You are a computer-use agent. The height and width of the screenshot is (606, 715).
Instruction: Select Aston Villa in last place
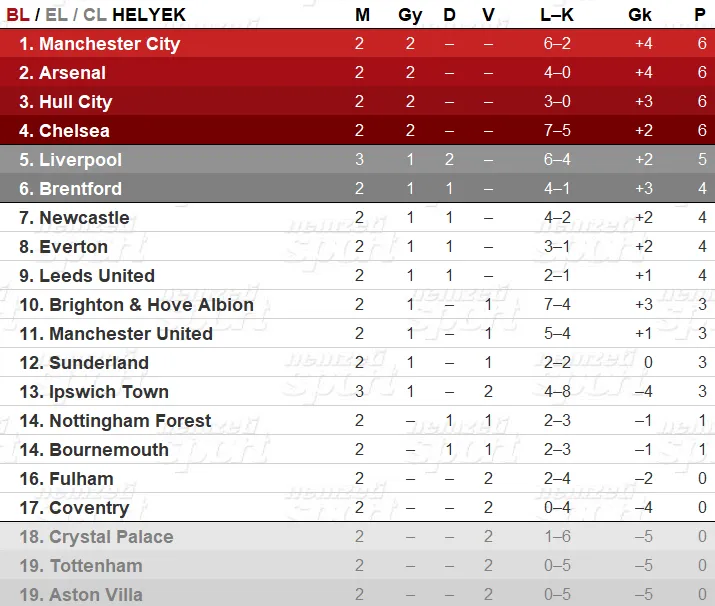[x=96, y=595]
